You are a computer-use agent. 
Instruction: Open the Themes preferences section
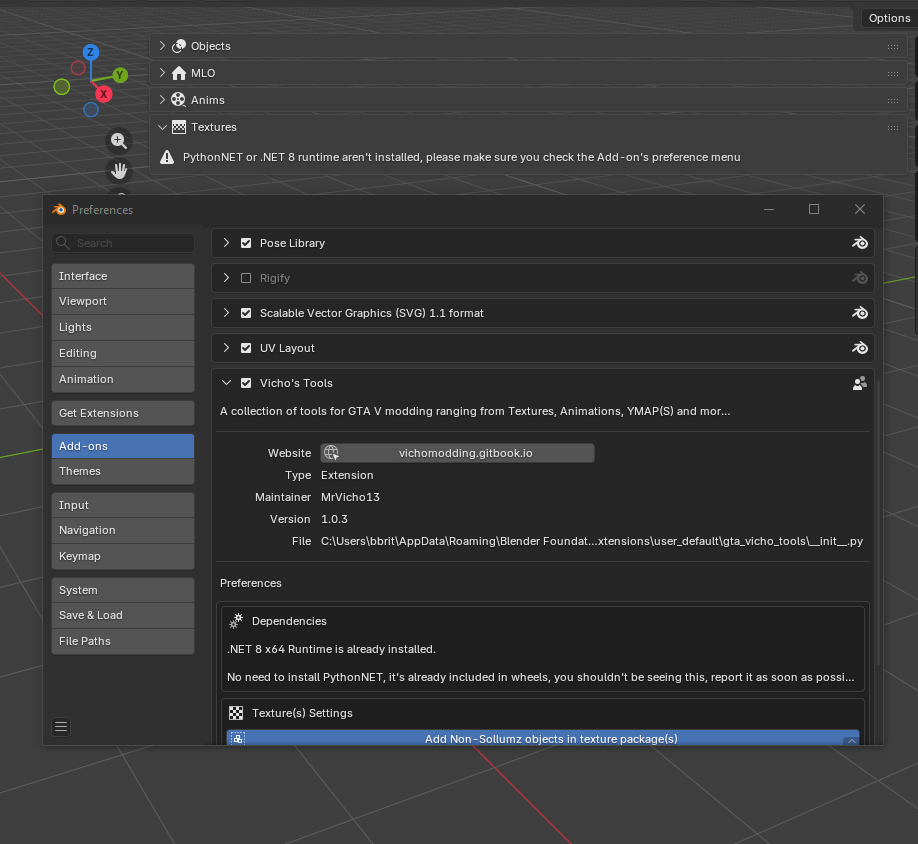point(123,471)
